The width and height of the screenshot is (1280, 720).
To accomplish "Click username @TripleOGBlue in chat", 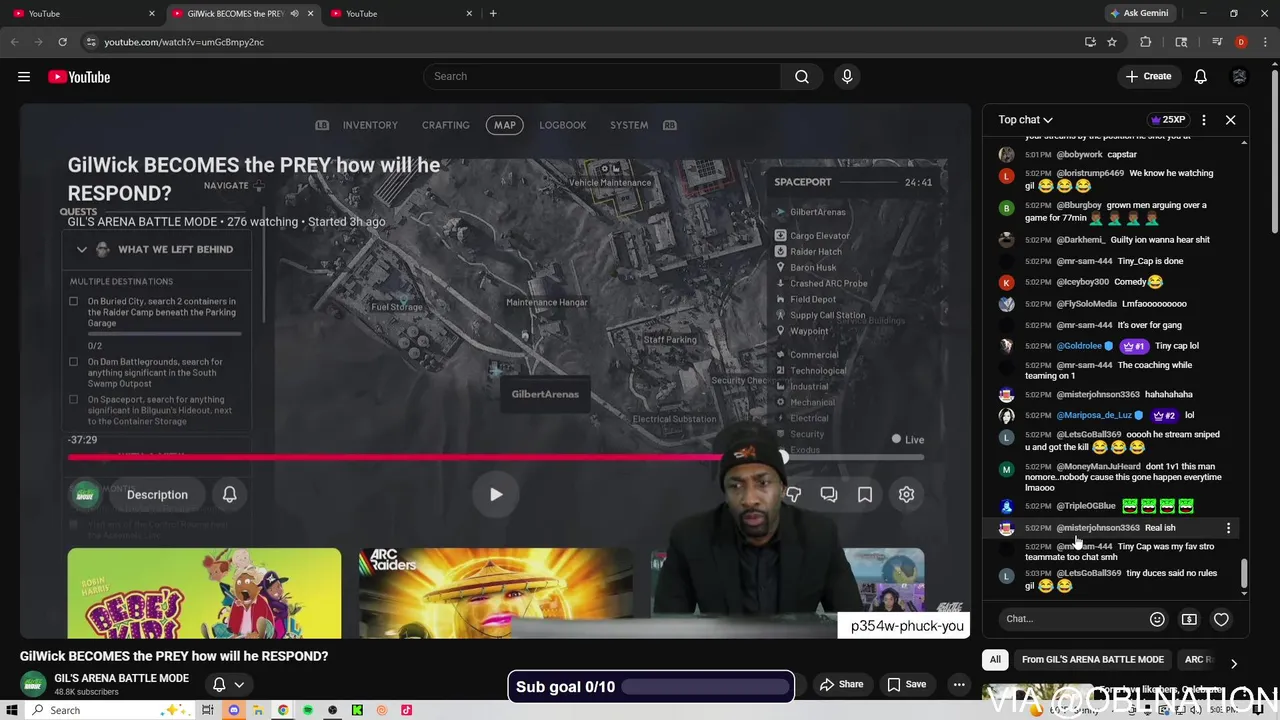I will pyautogui.click(x=1086, y=506).
